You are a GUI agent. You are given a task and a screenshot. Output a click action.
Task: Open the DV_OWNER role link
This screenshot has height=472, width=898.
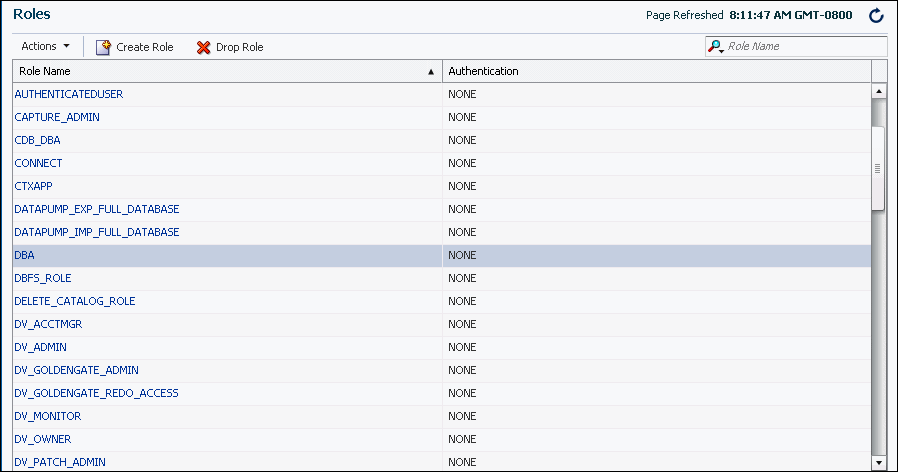43,439
